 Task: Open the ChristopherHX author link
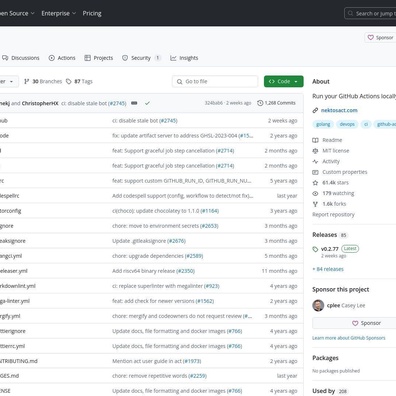coord(40,103)
